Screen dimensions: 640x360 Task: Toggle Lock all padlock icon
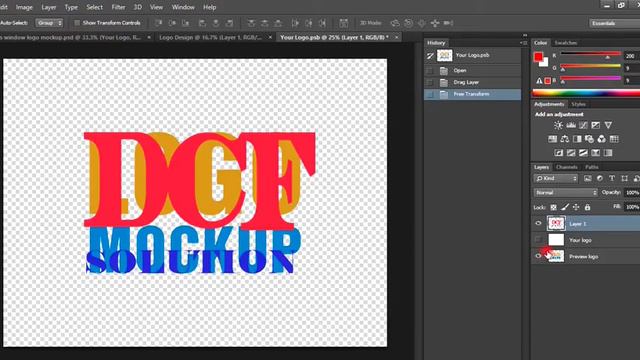point(587,207)
